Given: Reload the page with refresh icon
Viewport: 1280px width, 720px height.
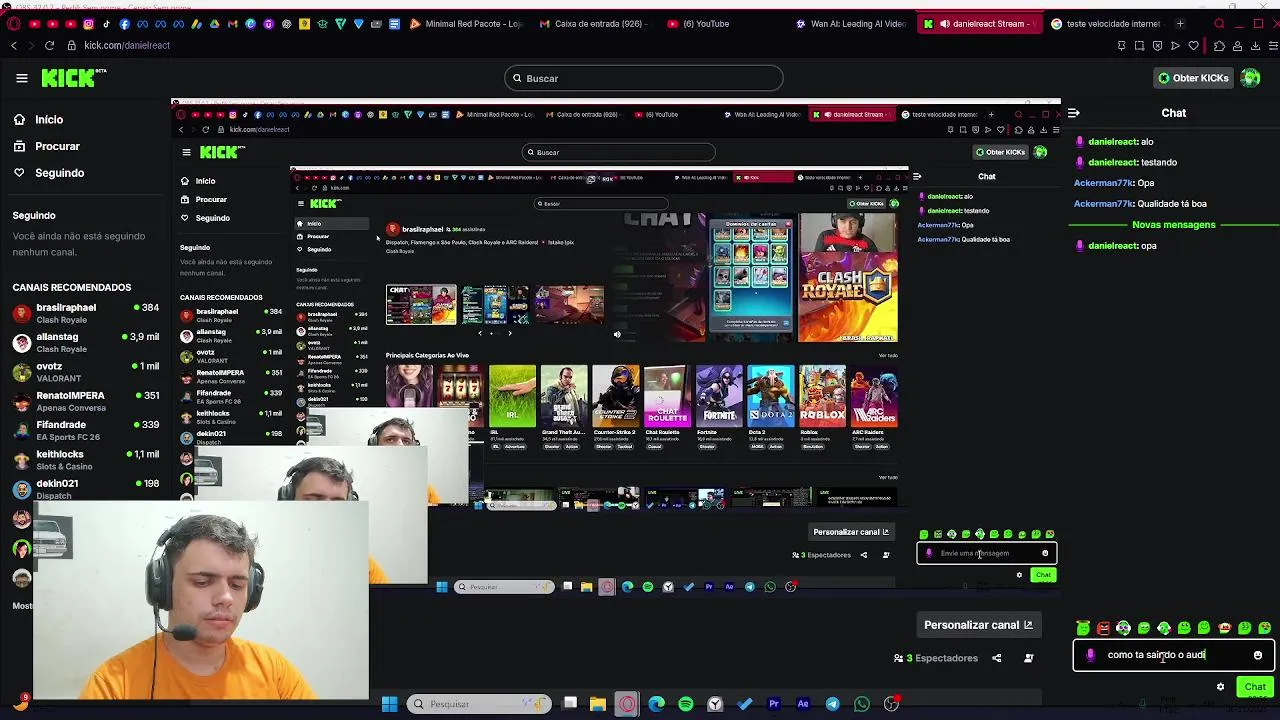Looking at the screenshot, I should [48, 45].
